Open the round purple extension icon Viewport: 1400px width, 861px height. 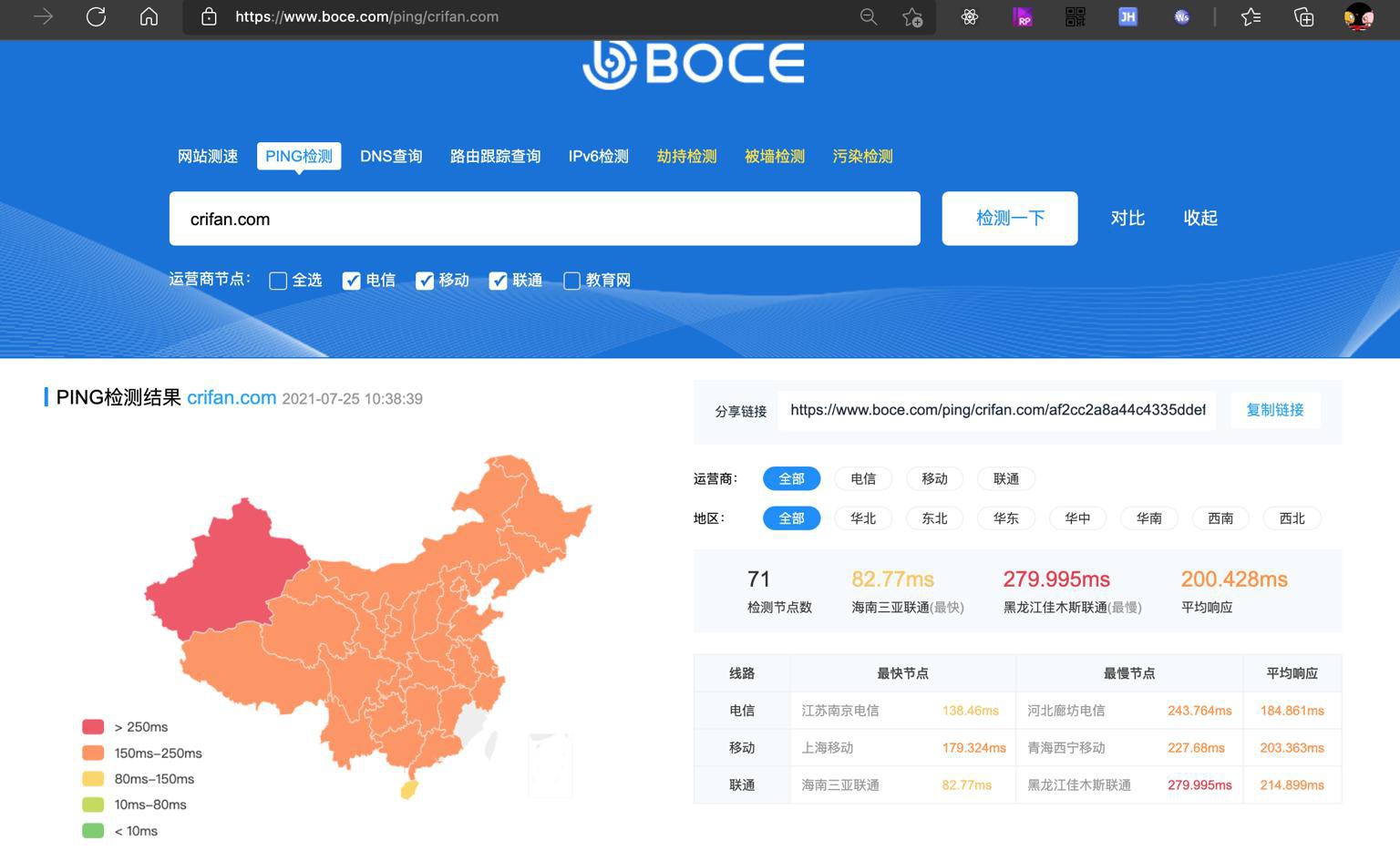pyautogui.click(x=1181, y=16)
